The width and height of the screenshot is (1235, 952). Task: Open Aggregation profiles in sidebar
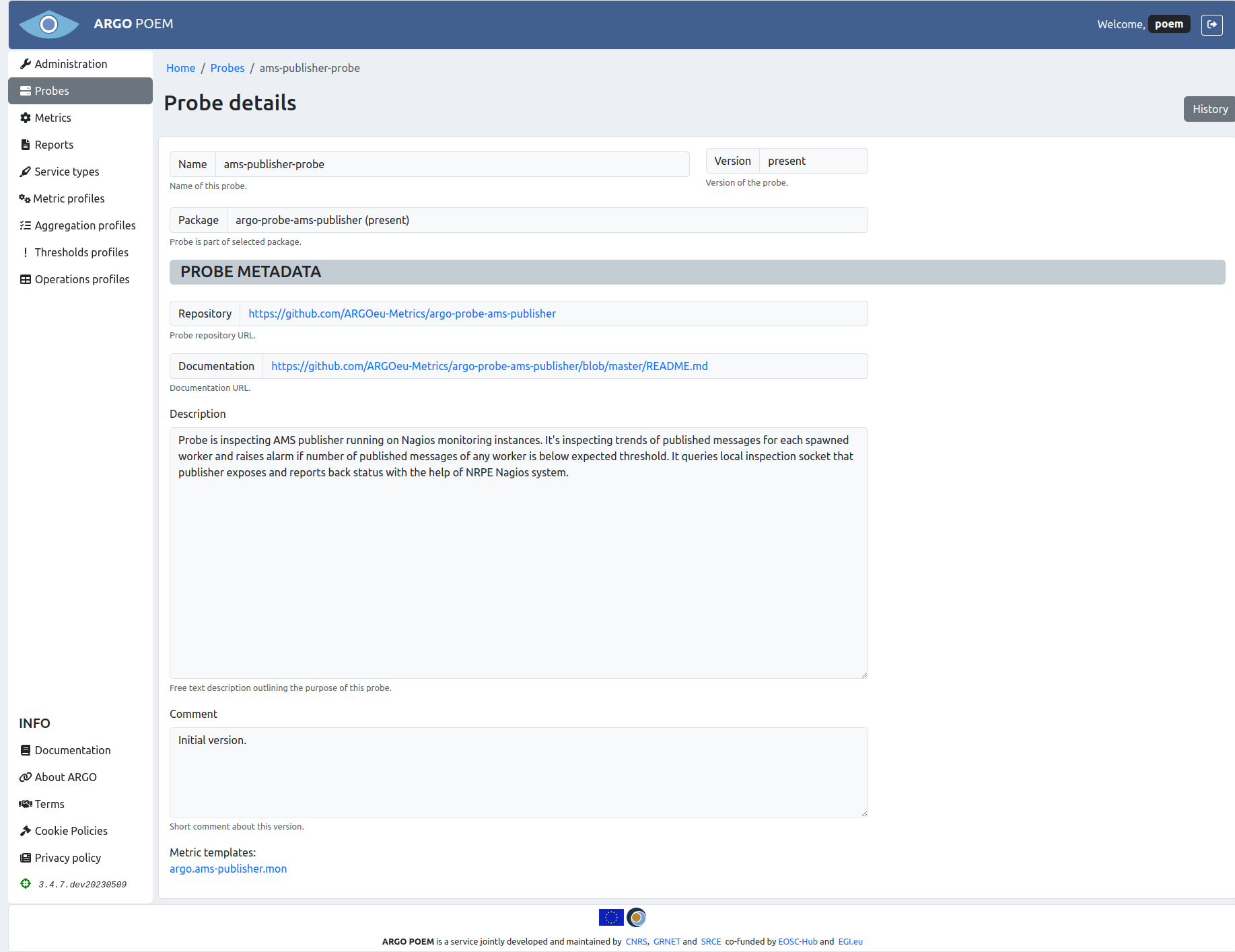(85, 225)
